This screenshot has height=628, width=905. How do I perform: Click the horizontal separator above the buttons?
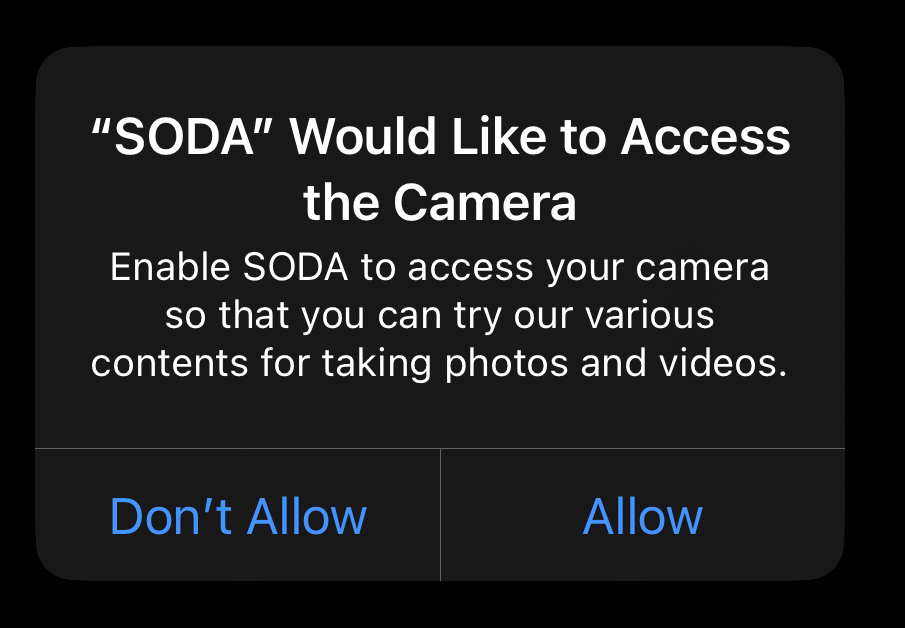tap(440, 449)
